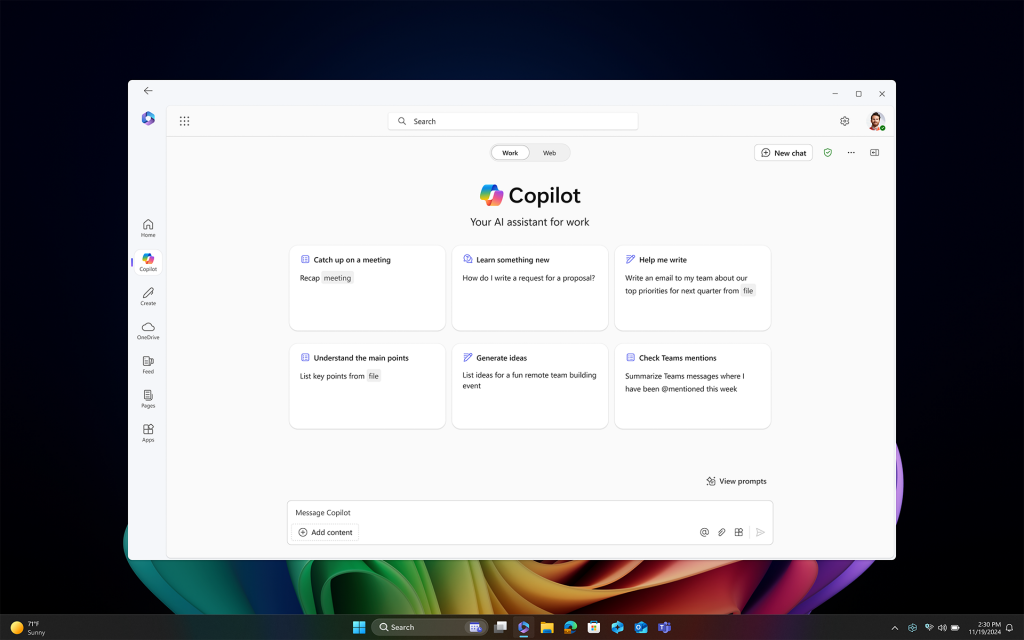Click the meeting chip under Catch up

click(337, 277)
